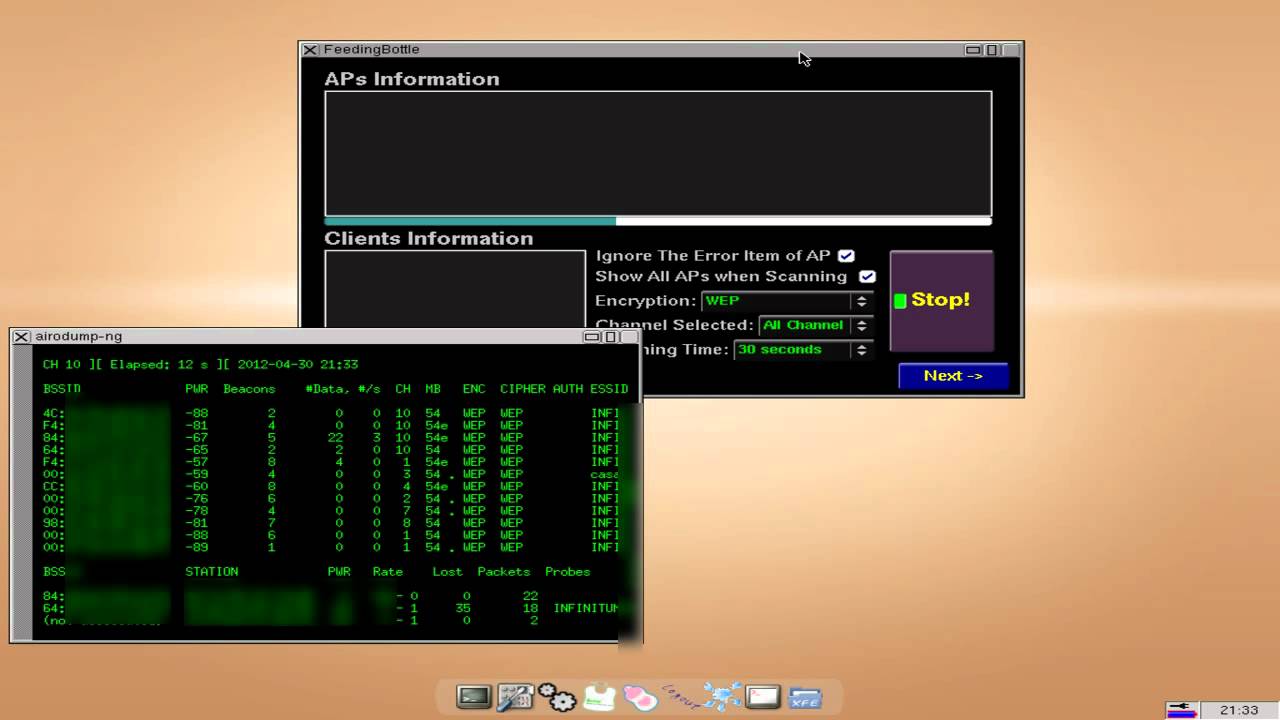This screenshot has width=1280, height=720.
Task: Click the Encryption: label
Action: click(x=645, y=301)
